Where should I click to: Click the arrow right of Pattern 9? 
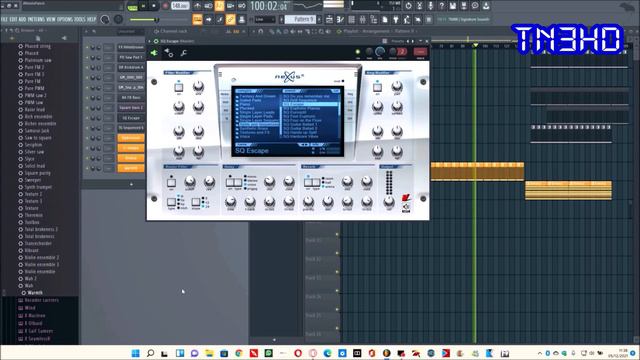[x=319, y=19]
